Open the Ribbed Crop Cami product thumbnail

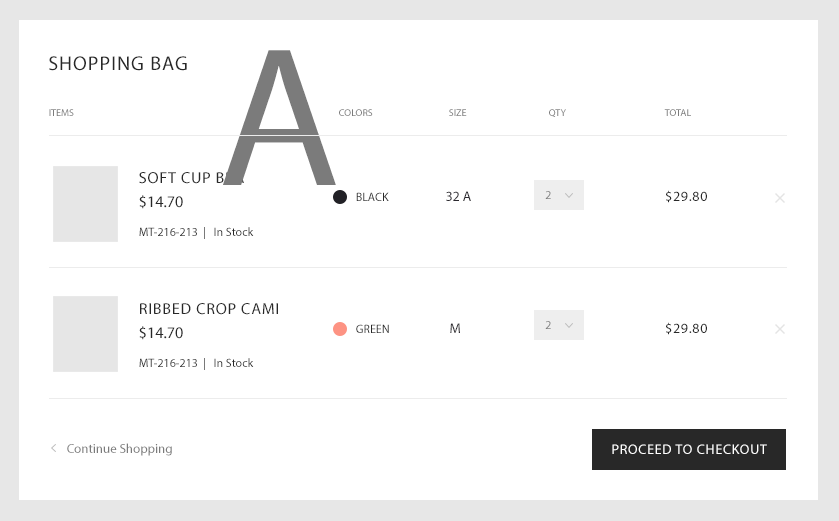(85, 334)
